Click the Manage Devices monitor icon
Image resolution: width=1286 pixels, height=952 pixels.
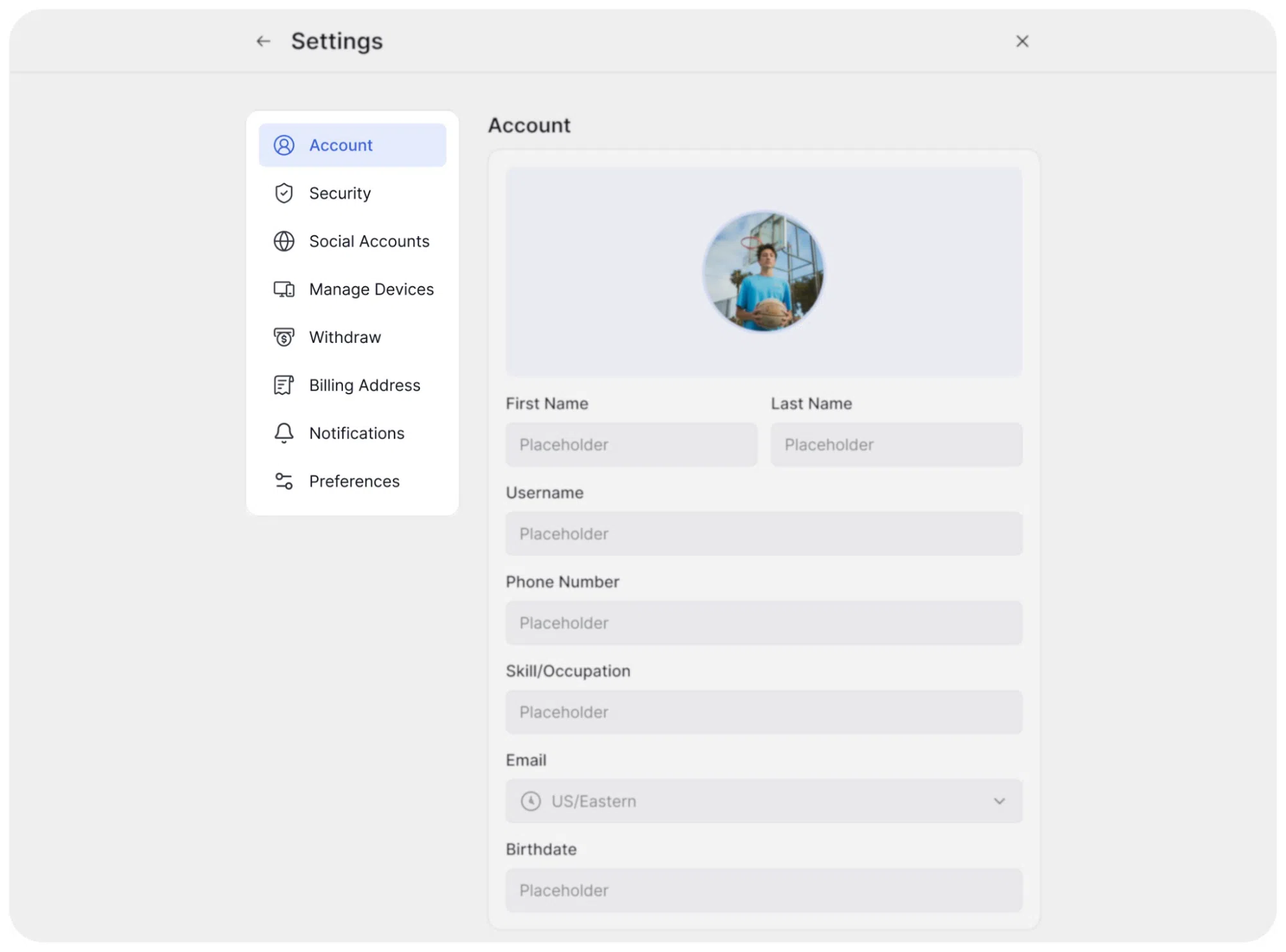pyautogui.click(x=284, y=289)
